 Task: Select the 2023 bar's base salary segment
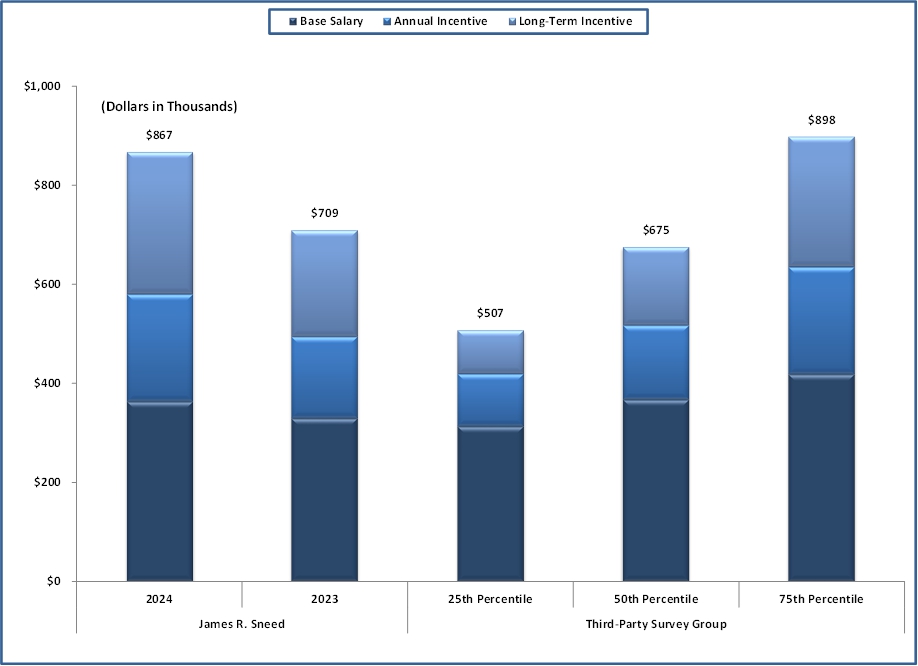point(324,500)
